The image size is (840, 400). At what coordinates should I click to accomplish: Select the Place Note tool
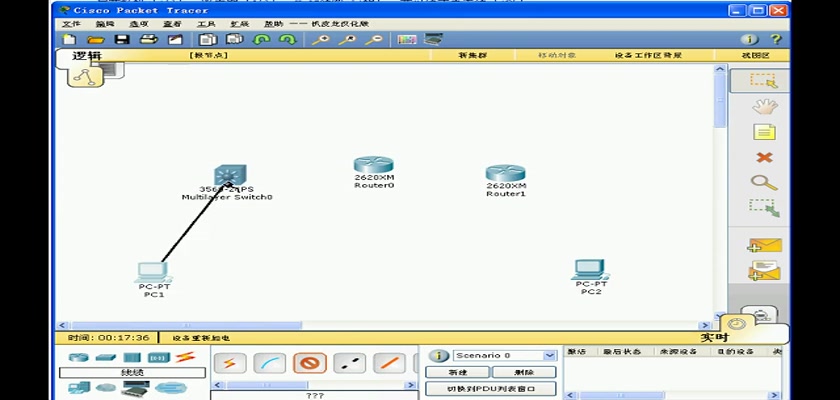pyautogui.click(x=764, y=132)
